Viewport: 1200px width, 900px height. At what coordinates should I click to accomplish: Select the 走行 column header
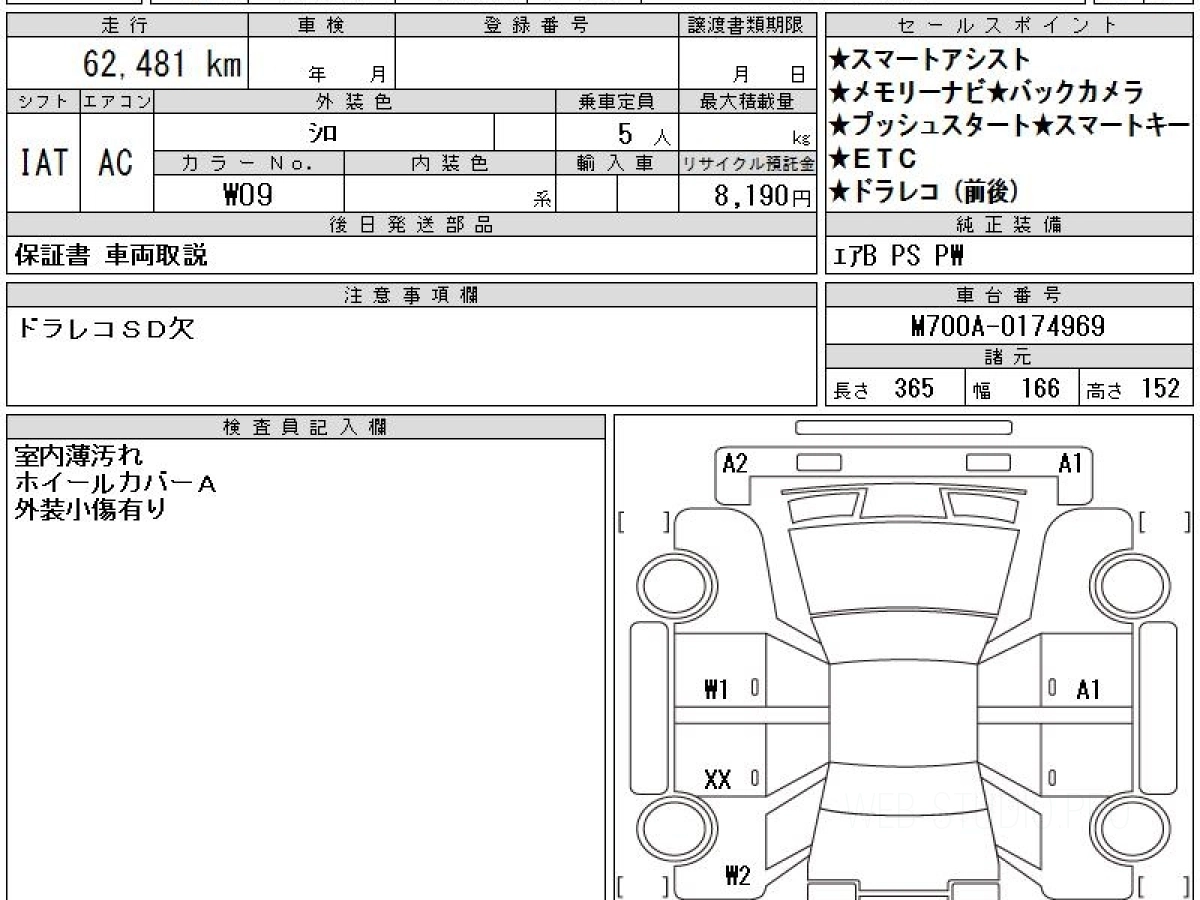pyautogui.click(x=126, y=26)
